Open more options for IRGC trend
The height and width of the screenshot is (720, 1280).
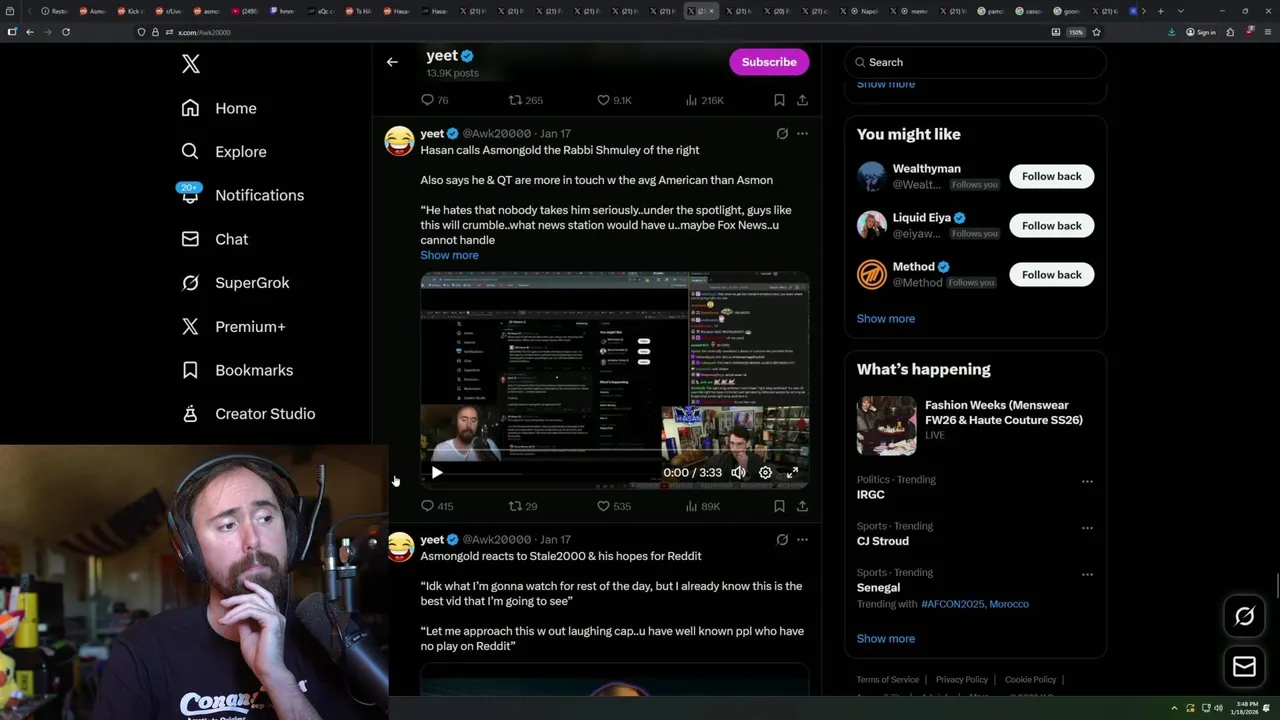[1087, 481]
